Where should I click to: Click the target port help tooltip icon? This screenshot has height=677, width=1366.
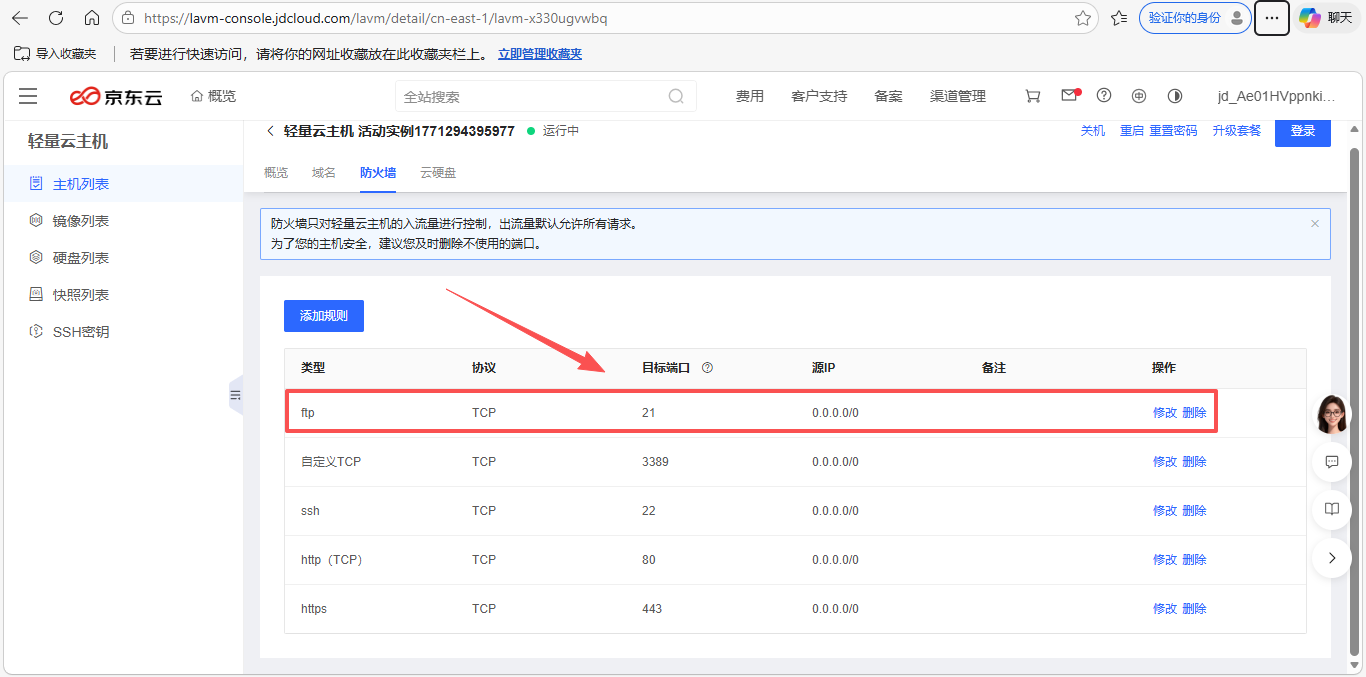[x=707, y=368]
